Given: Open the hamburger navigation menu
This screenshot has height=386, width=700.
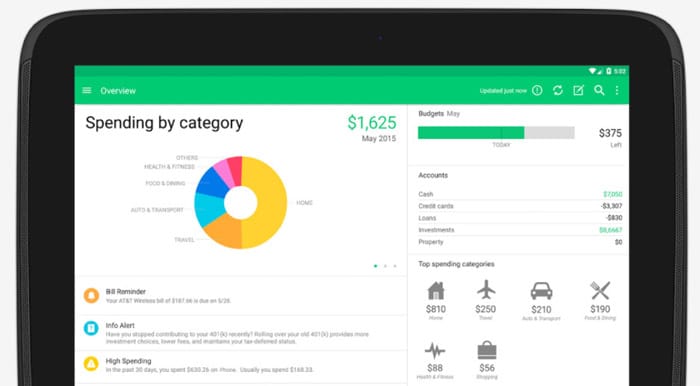Looking at the screenshot, I should [87, 91].
